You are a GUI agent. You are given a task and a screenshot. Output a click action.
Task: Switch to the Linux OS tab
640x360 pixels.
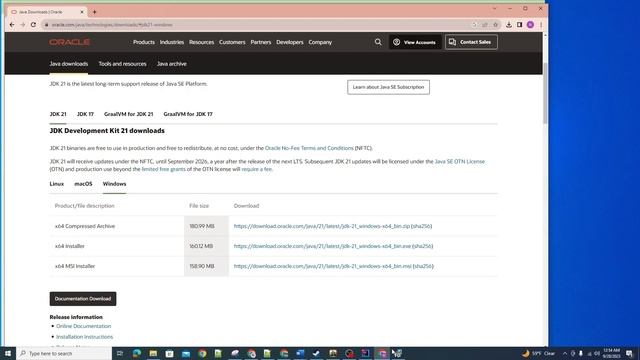57,184
